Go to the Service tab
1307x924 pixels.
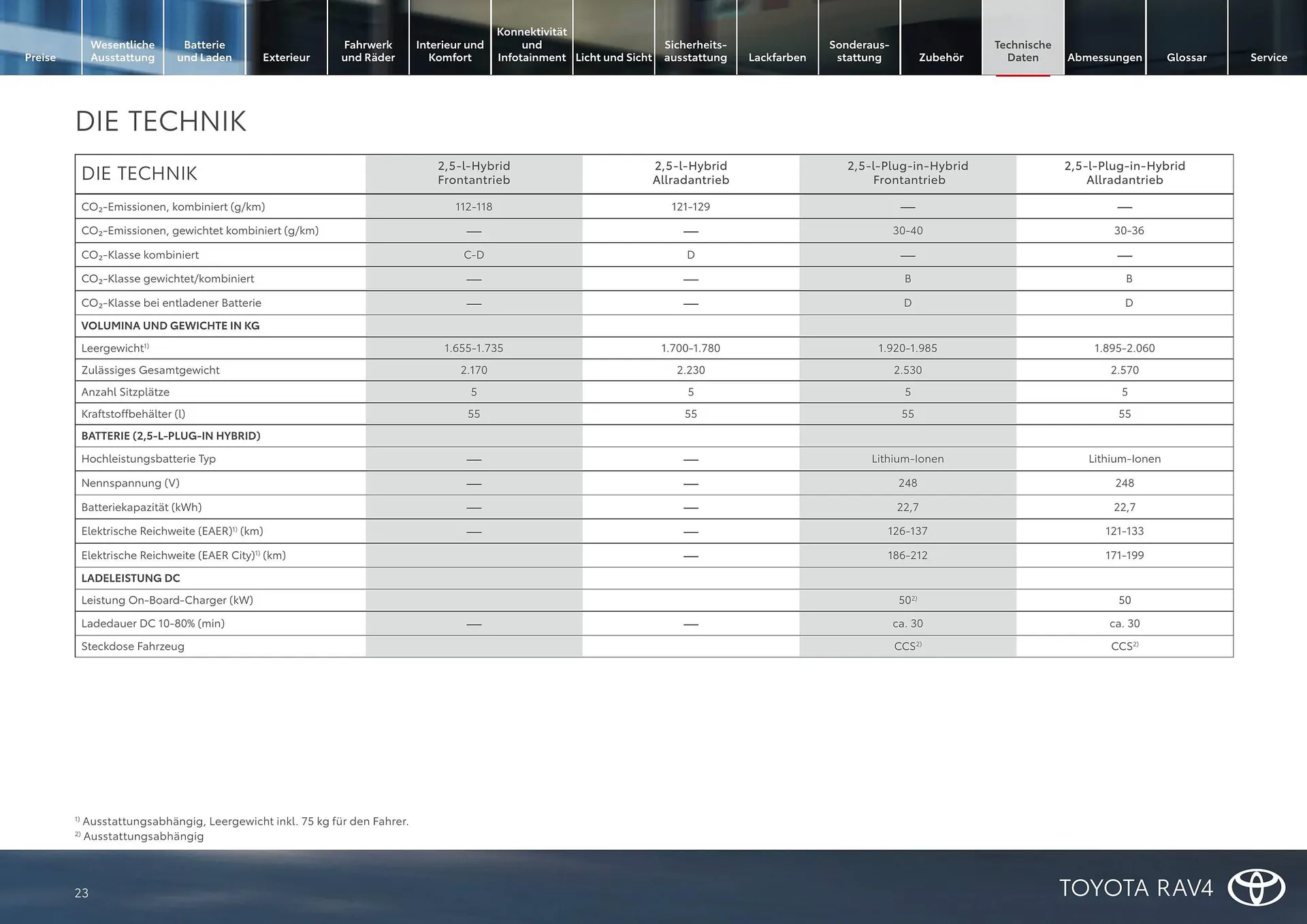[1268, 57]
